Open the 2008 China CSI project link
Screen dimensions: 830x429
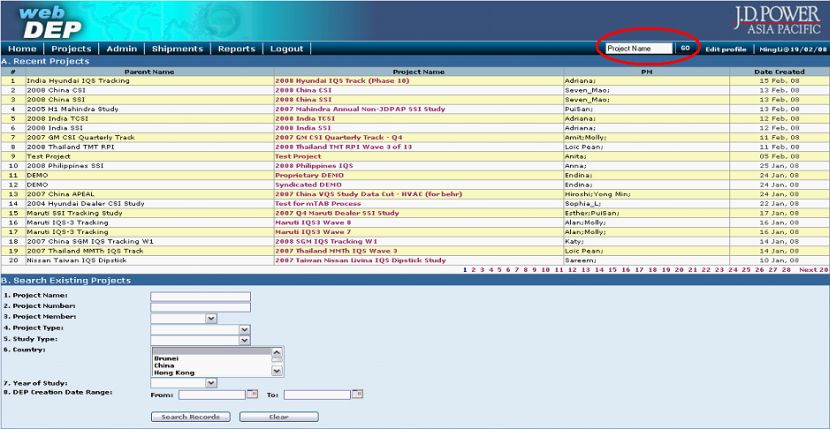(303, 90)
